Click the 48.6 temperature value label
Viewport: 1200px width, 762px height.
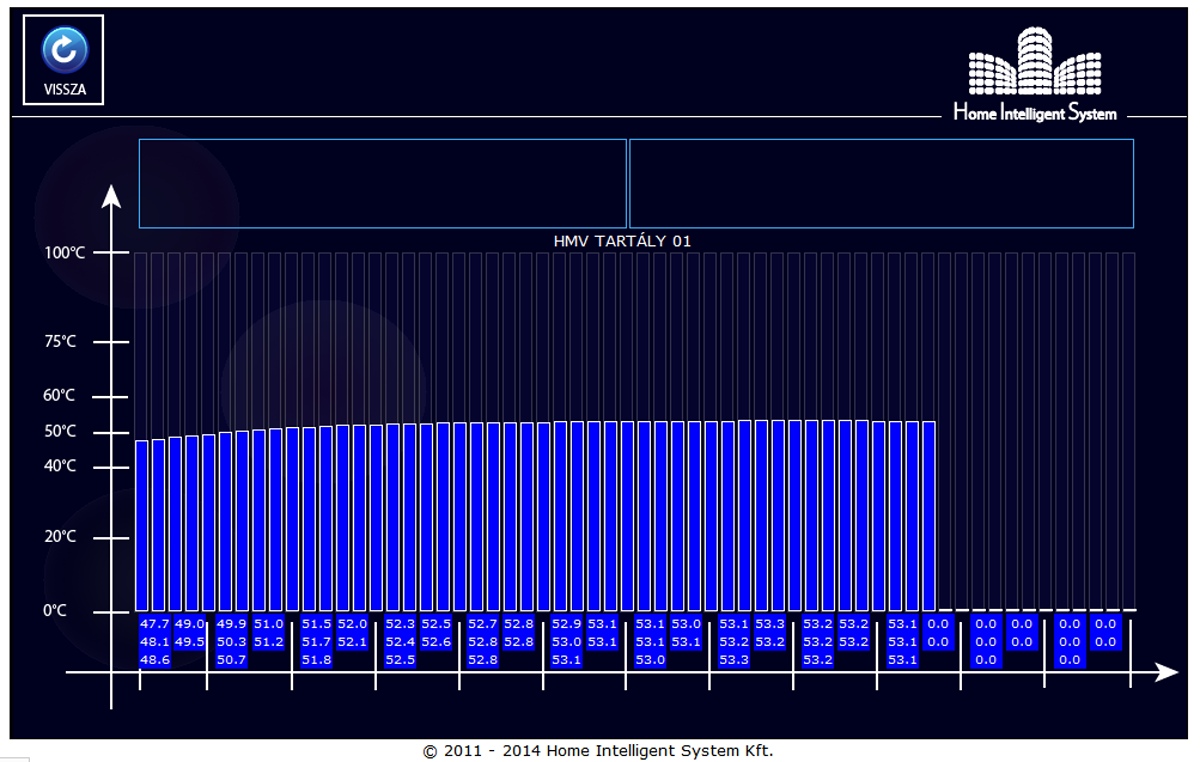click(x=154, y=660)
